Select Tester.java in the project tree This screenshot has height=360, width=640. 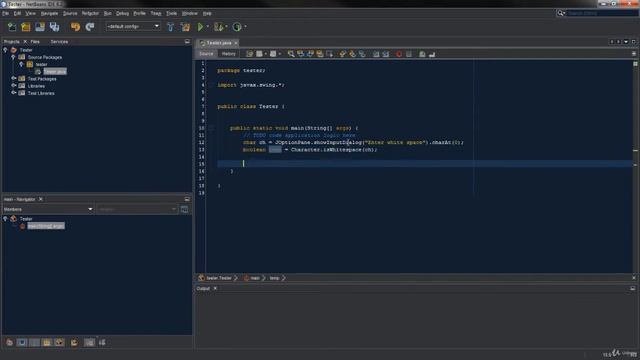55,71
